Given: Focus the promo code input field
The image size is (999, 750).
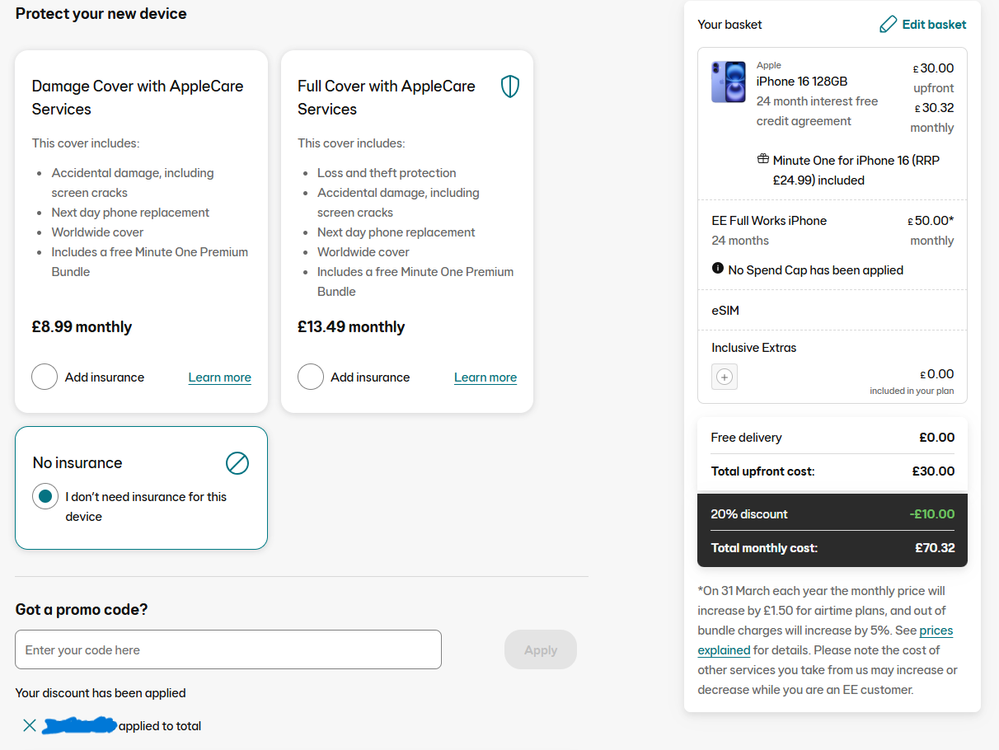Looking at the screenshot, I should click(x=228, y=649).
